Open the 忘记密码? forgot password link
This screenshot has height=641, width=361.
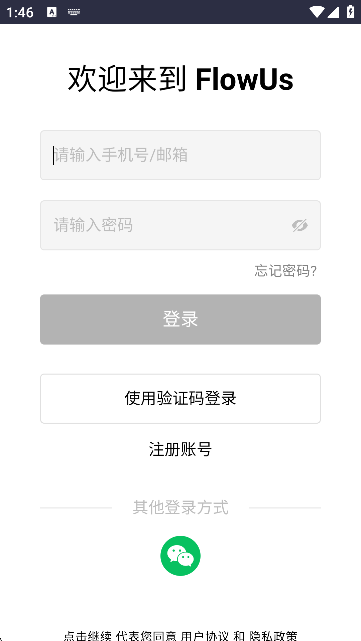pyautogui.click(x=285, y=271)
